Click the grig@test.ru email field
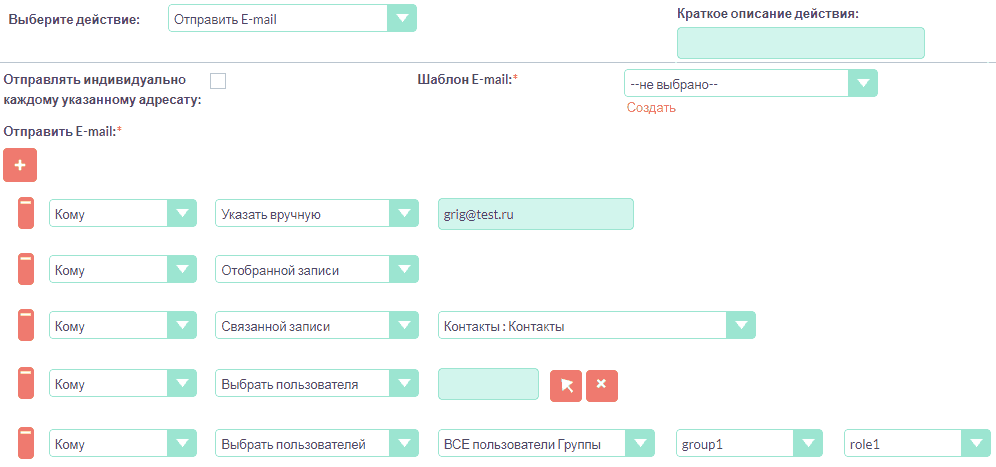The image size is (996, 467). click(535, 213)
